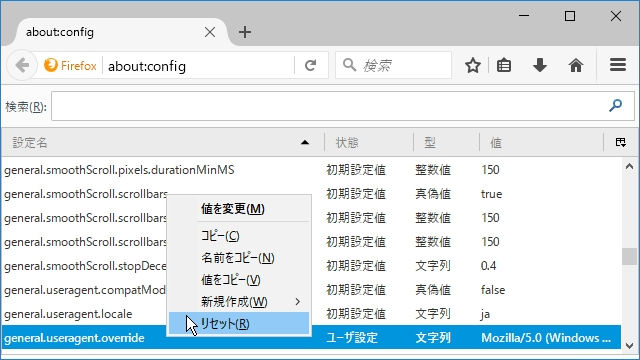640x360 pixels.
Task: Click the Firefox identity icon in address bar
Action: (51, 65)
